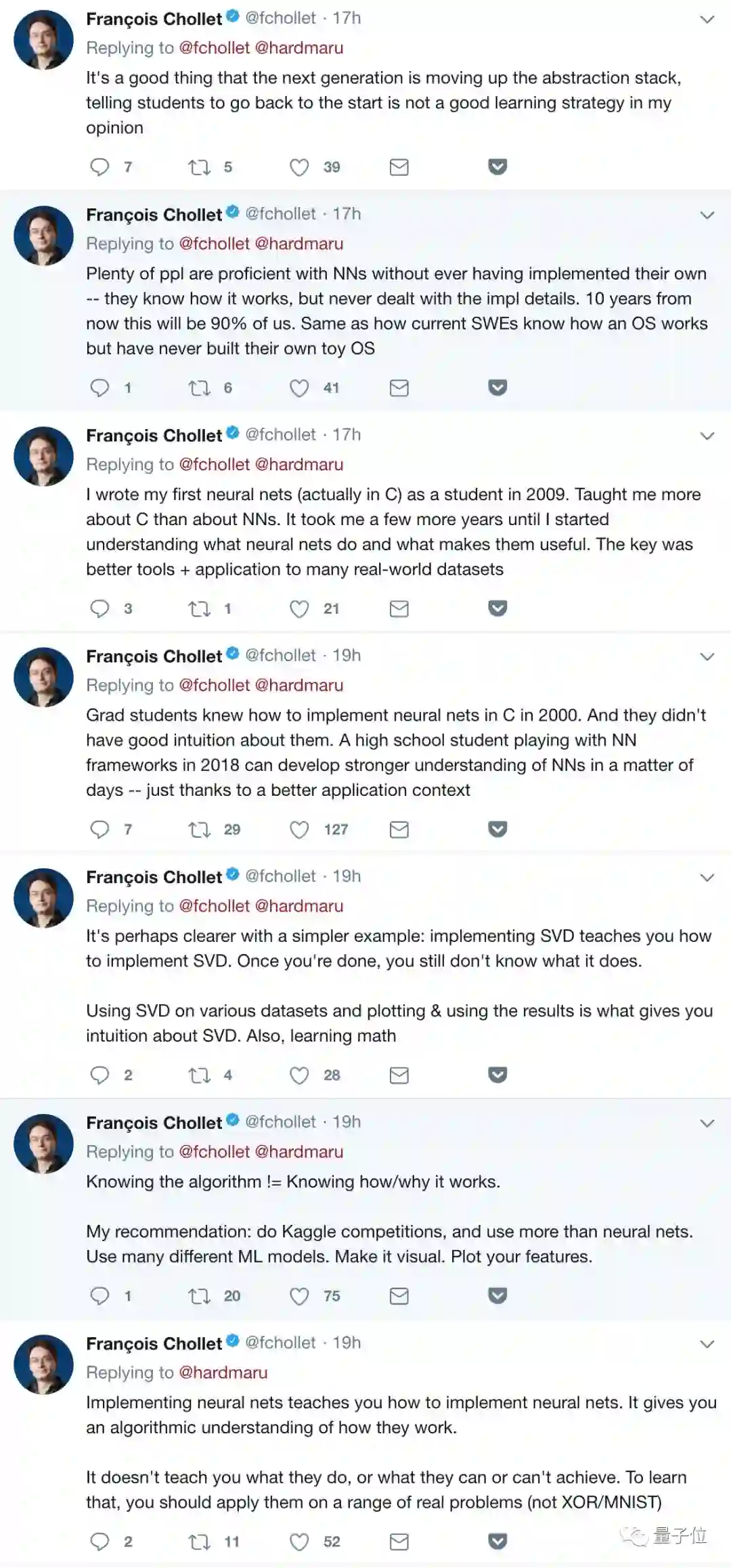Expand more options on the SVD tweet

tap(707, 878)
